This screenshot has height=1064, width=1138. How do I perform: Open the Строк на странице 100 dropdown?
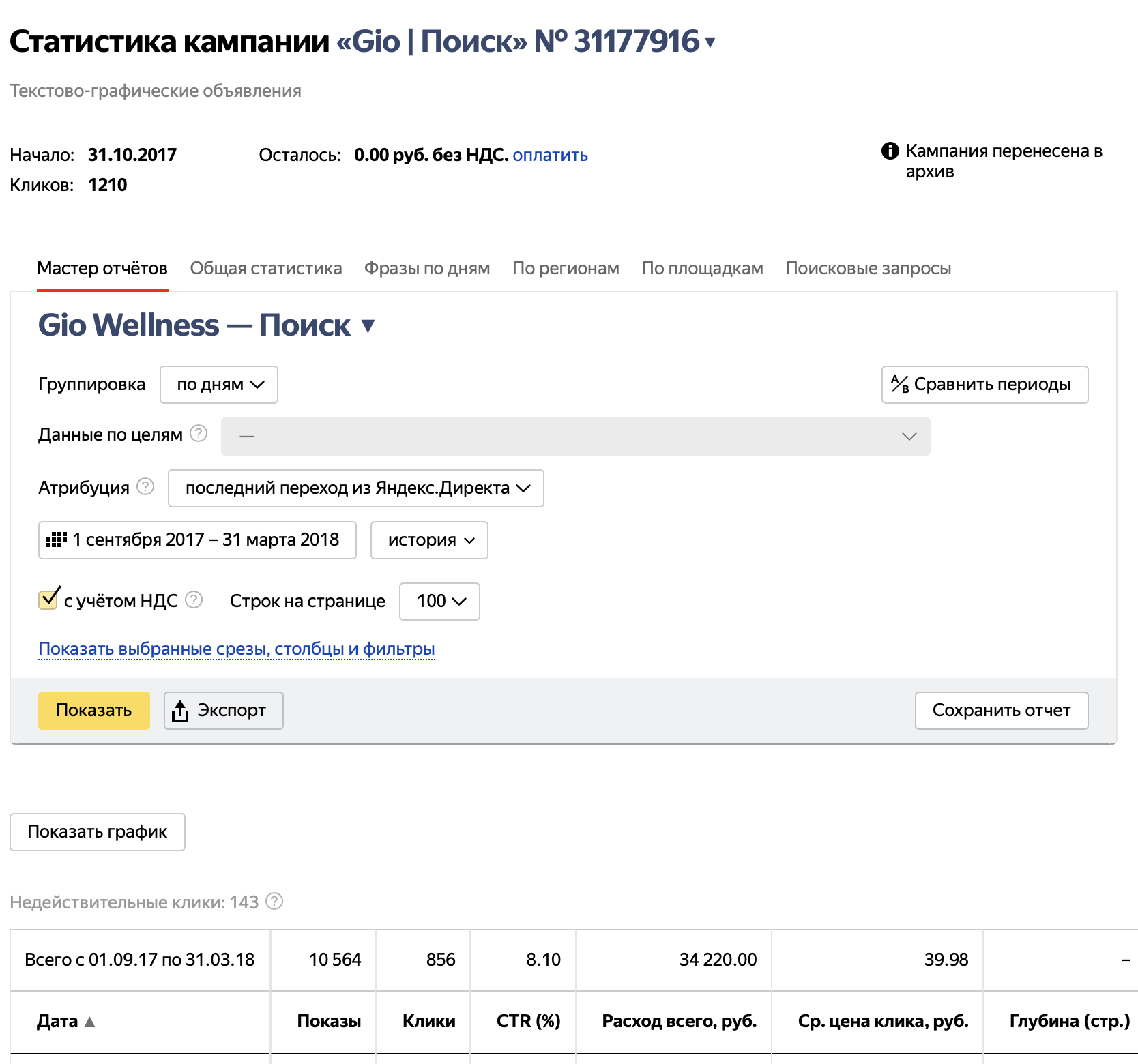[x=439, y=602]
